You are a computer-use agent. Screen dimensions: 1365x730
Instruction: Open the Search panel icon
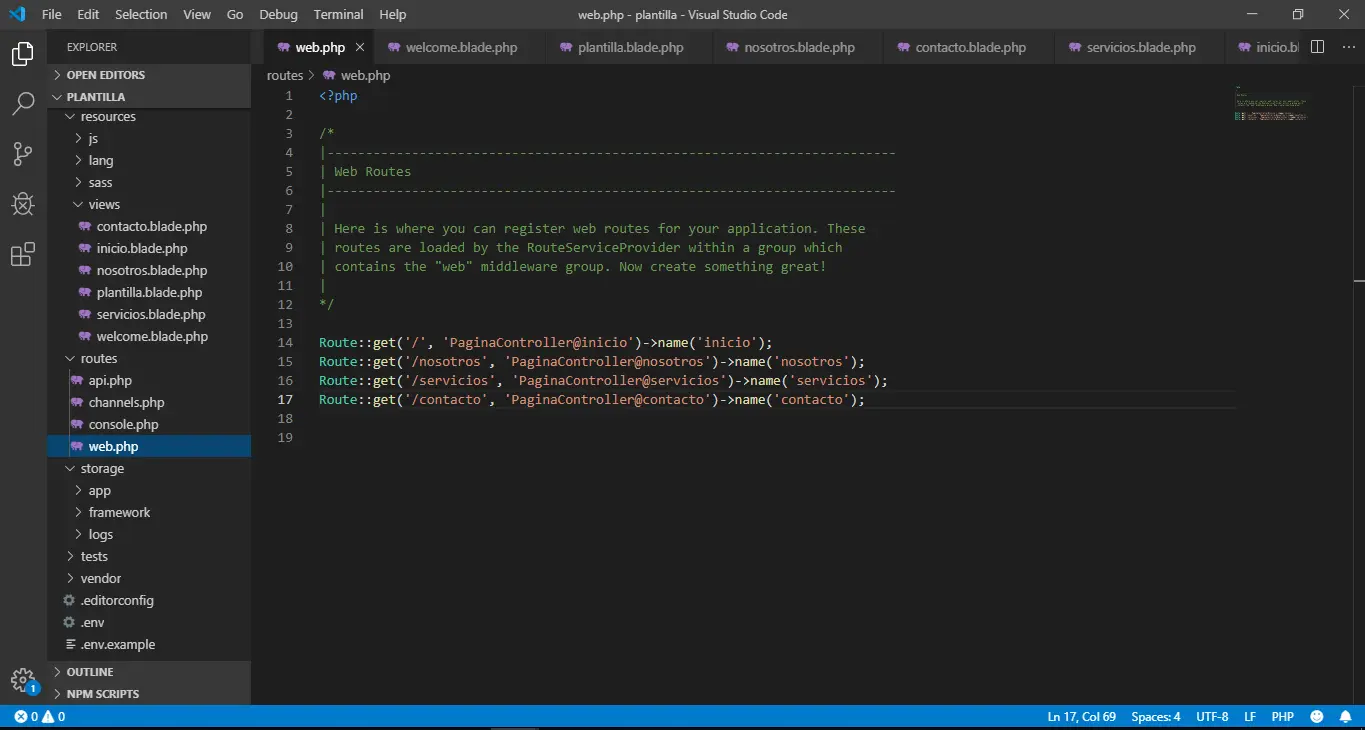[22, 104]
